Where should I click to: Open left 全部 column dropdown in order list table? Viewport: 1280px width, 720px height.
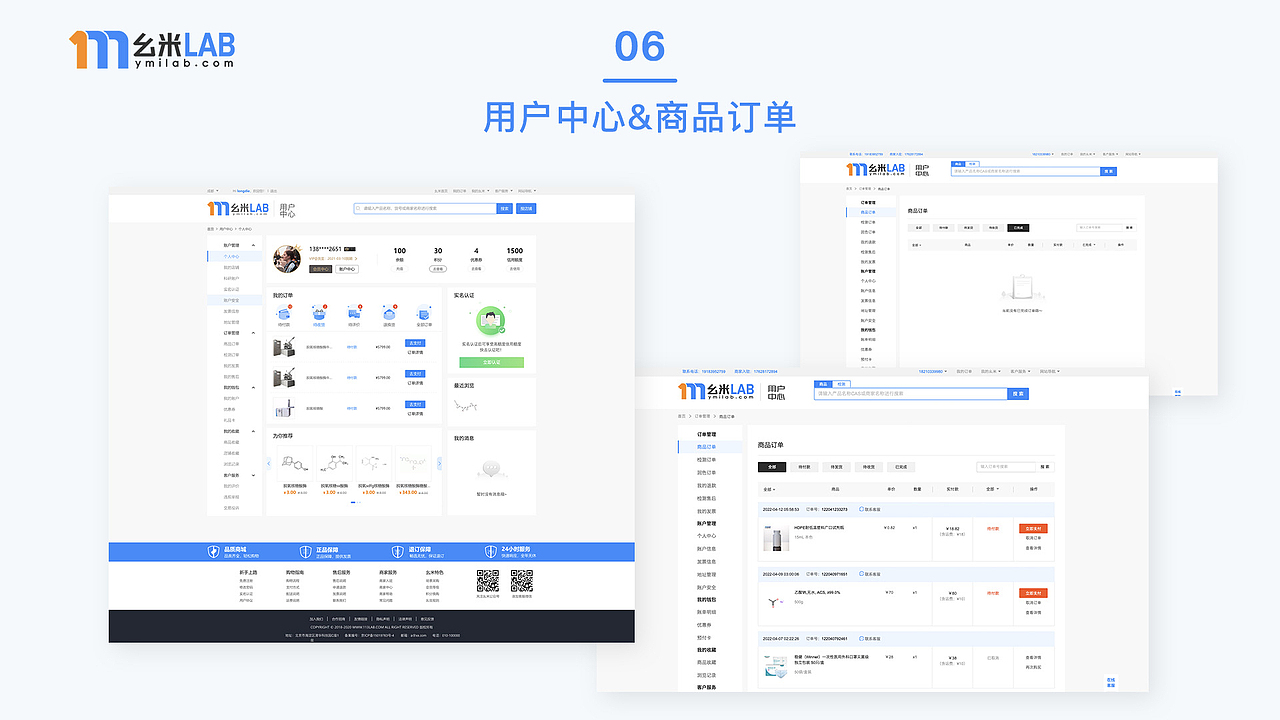(769, 489)
